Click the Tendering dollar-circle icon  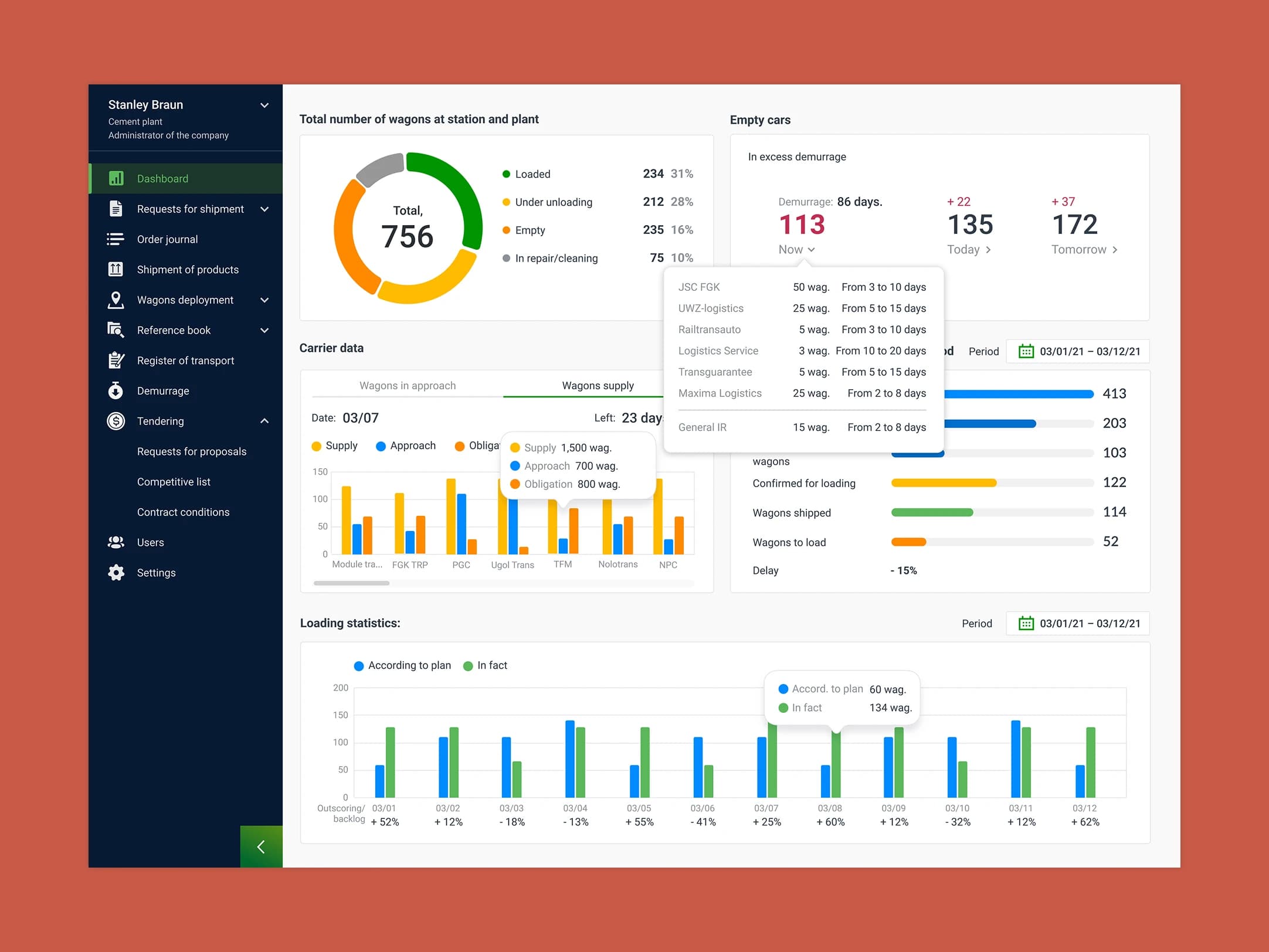pos(116,421)
